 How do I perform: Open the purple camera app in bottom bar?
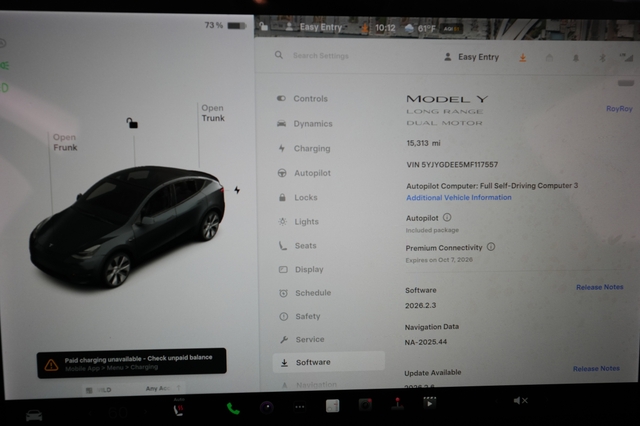267,407
